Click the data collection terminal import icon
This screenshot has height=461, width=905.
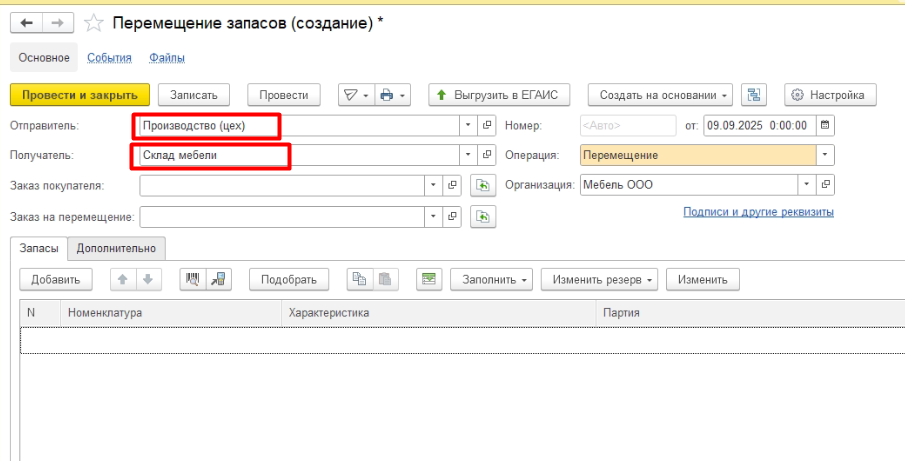point(218,279)
